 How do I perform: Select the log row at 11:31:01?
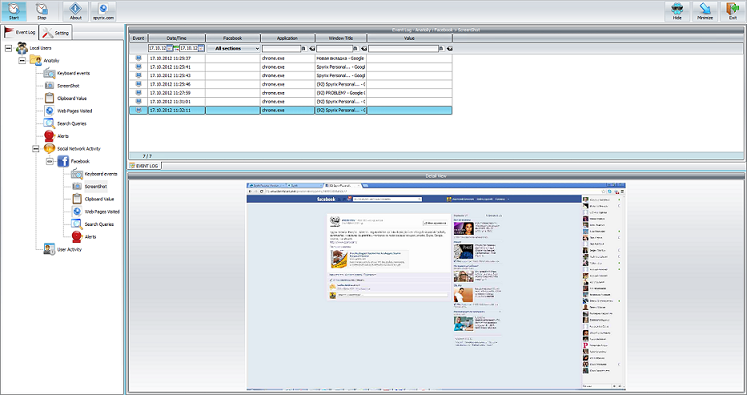[x=291, y=101]
